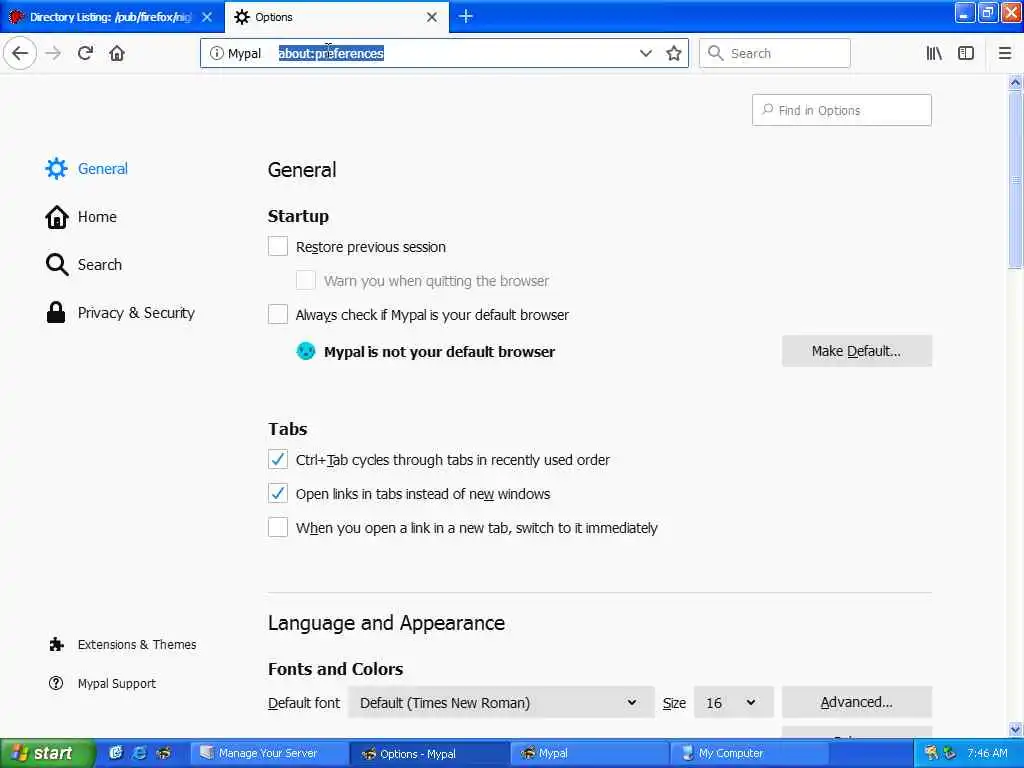Focus the toolbar Search box
Viewport: 1024px width, 768px height.
point(775,53)
